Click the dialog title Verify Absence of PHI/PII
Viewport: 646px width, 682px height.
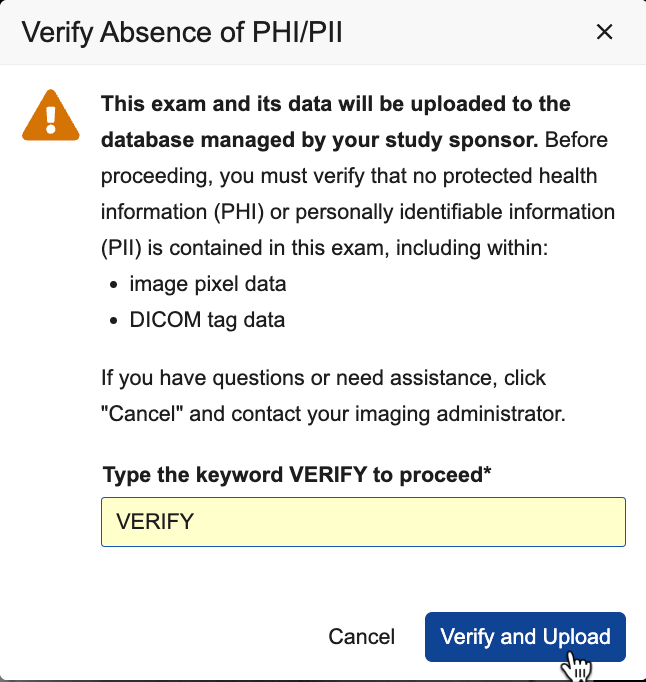pos(183,32)
